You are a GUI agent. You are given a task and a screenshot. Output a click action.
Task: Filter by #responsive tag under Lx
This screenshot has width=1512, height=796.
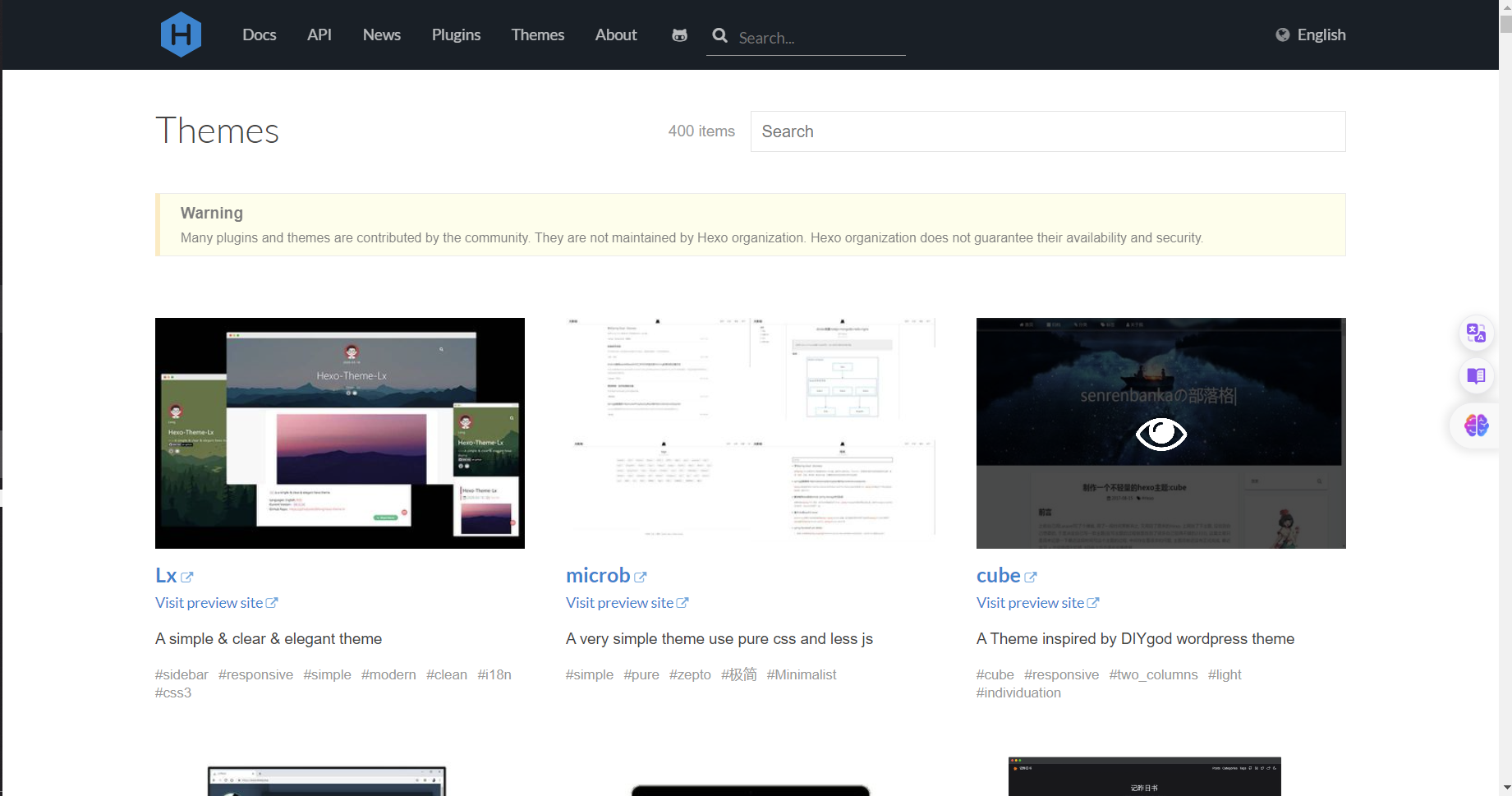point(255,674)
